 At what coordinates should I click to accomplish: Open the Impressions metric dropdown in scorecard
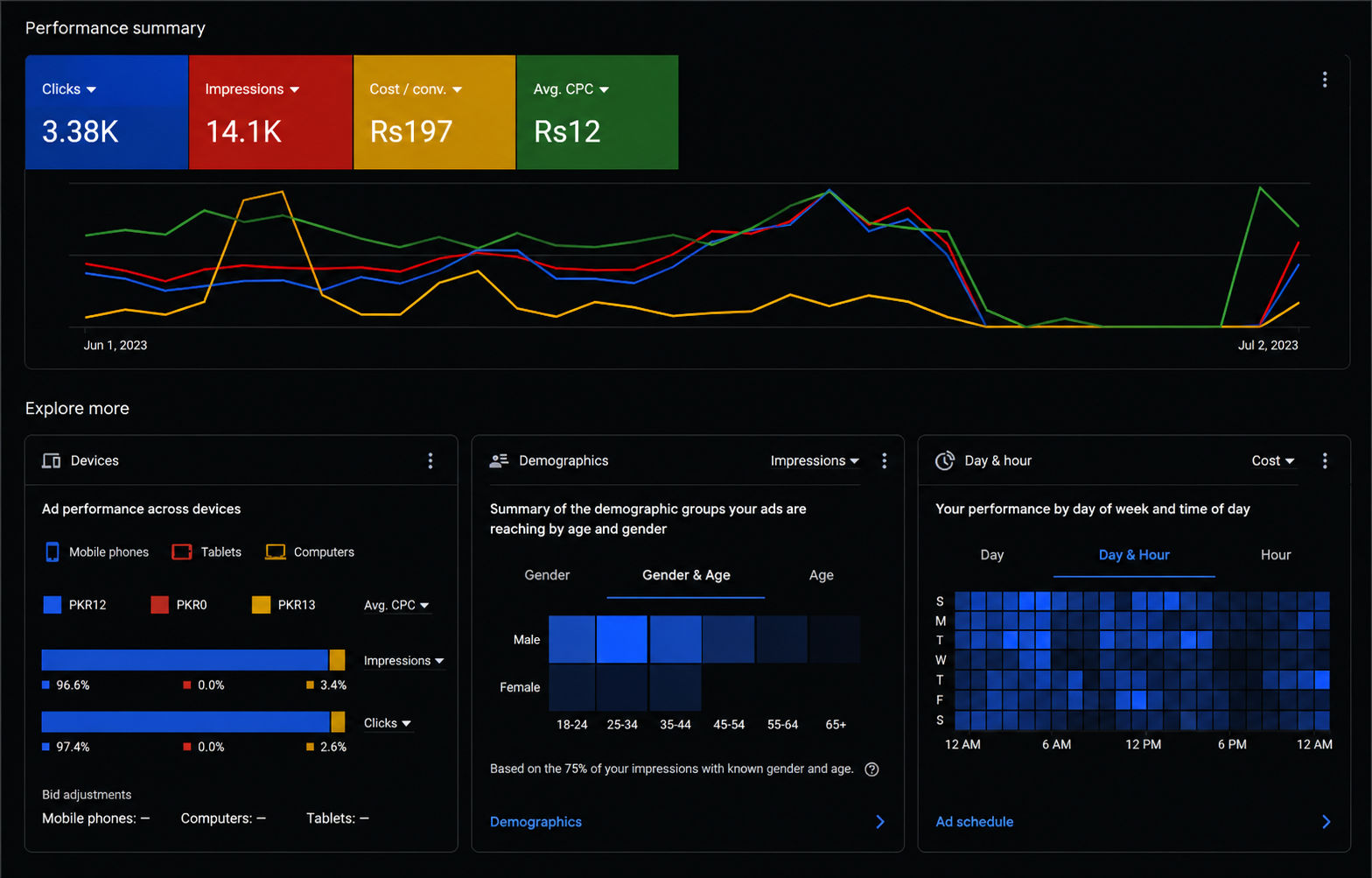[x=252, y=89]
